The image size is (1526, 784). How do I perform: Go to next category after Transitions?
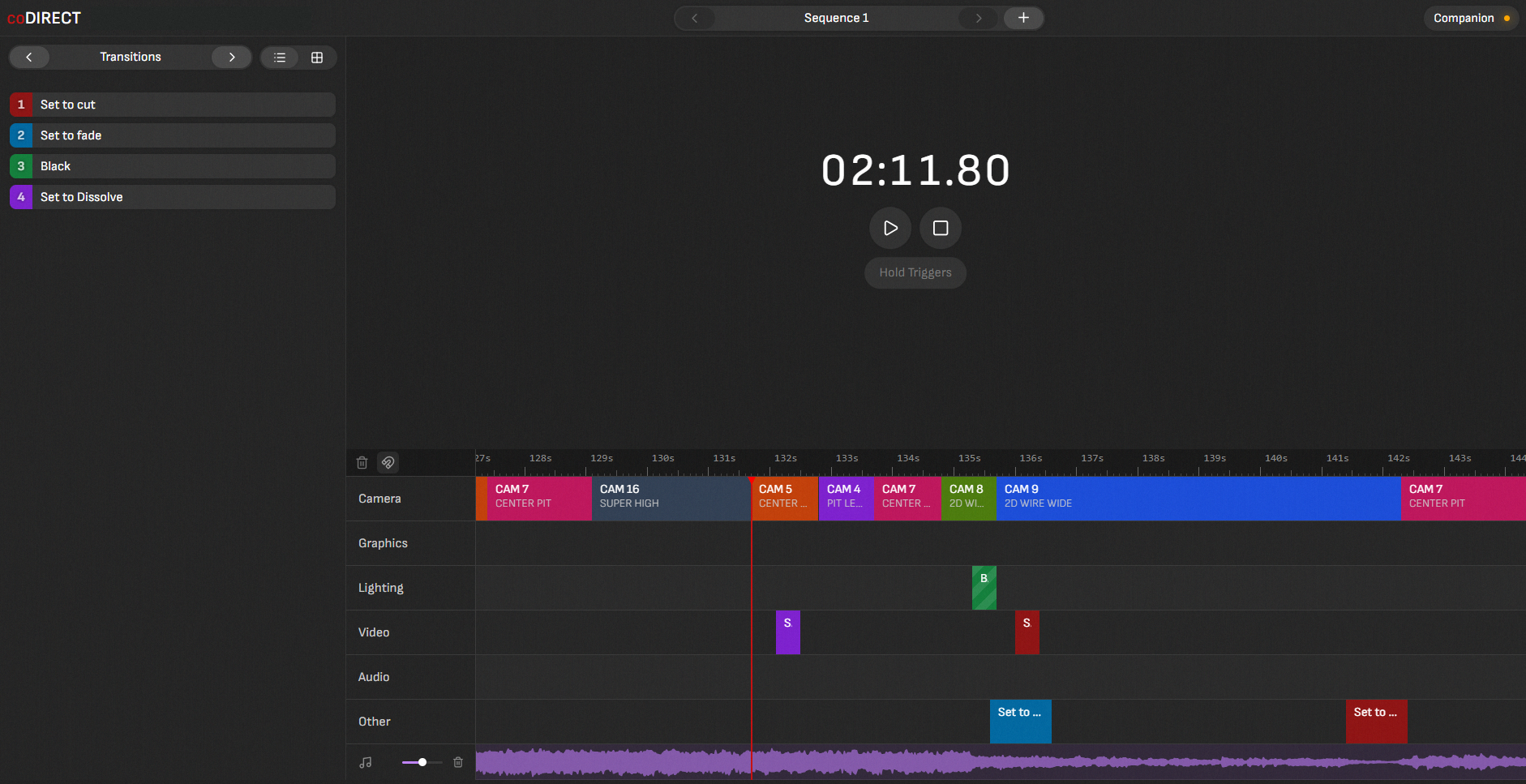point(232,57)
